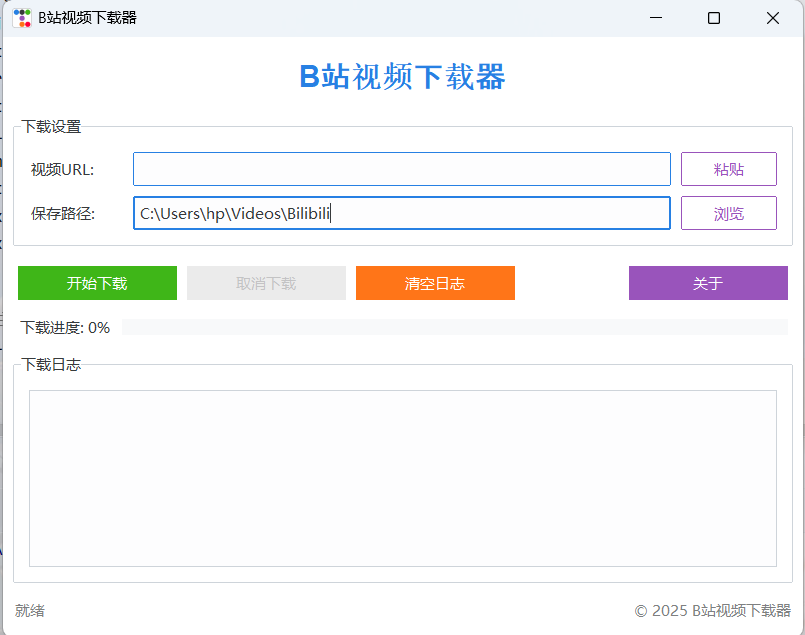Click the © 2025 B站视频下载器 copyright text
805x635 pixels.
click(713, 610)
